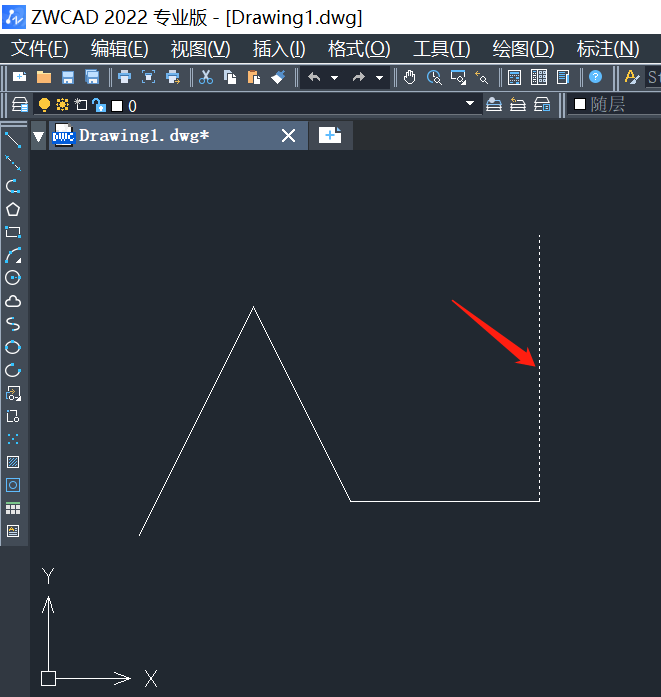This screenshot has height=697, width=661.
Task: Select the Polyline tool
Action: [x=13, y=186]
